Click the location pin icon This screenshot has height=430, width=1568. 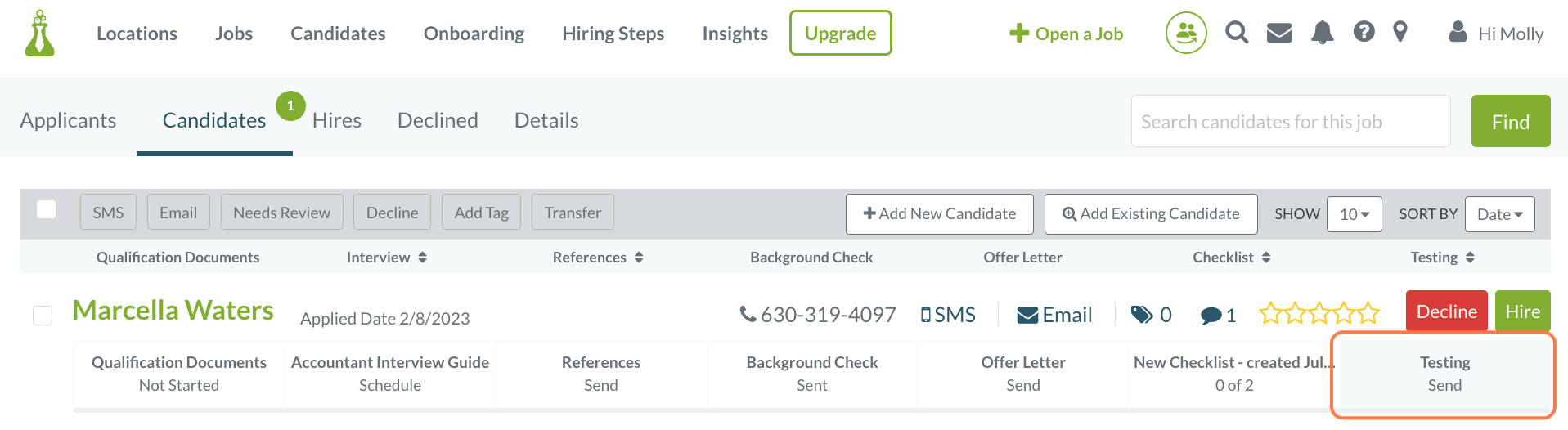(1400, 32)
